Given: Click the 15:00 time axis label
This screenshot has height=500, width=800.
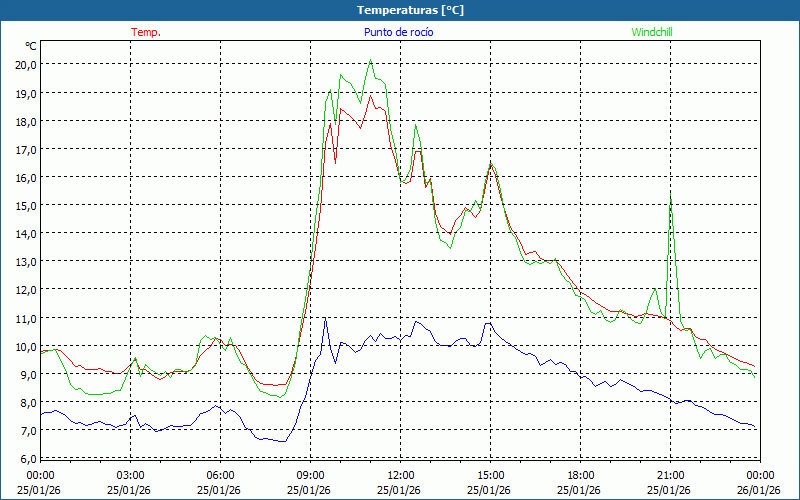Looking at the screenshot, I should tap(491, 475).
